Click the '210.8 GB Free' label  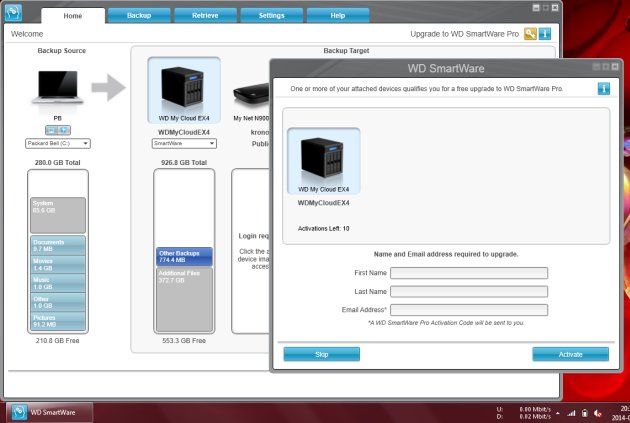click(57, 341)
